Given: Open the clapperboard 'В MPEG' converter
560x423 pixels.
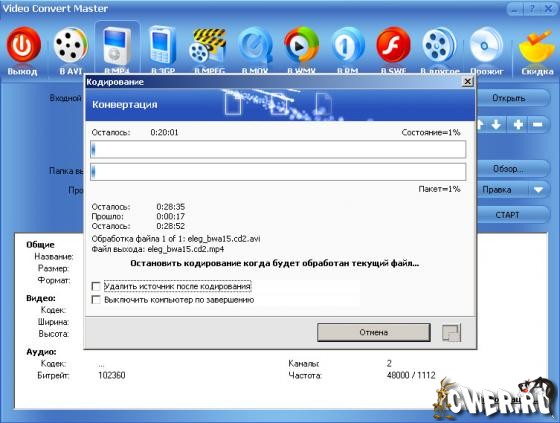Looking at the screenshot, I should click(208, 46).
